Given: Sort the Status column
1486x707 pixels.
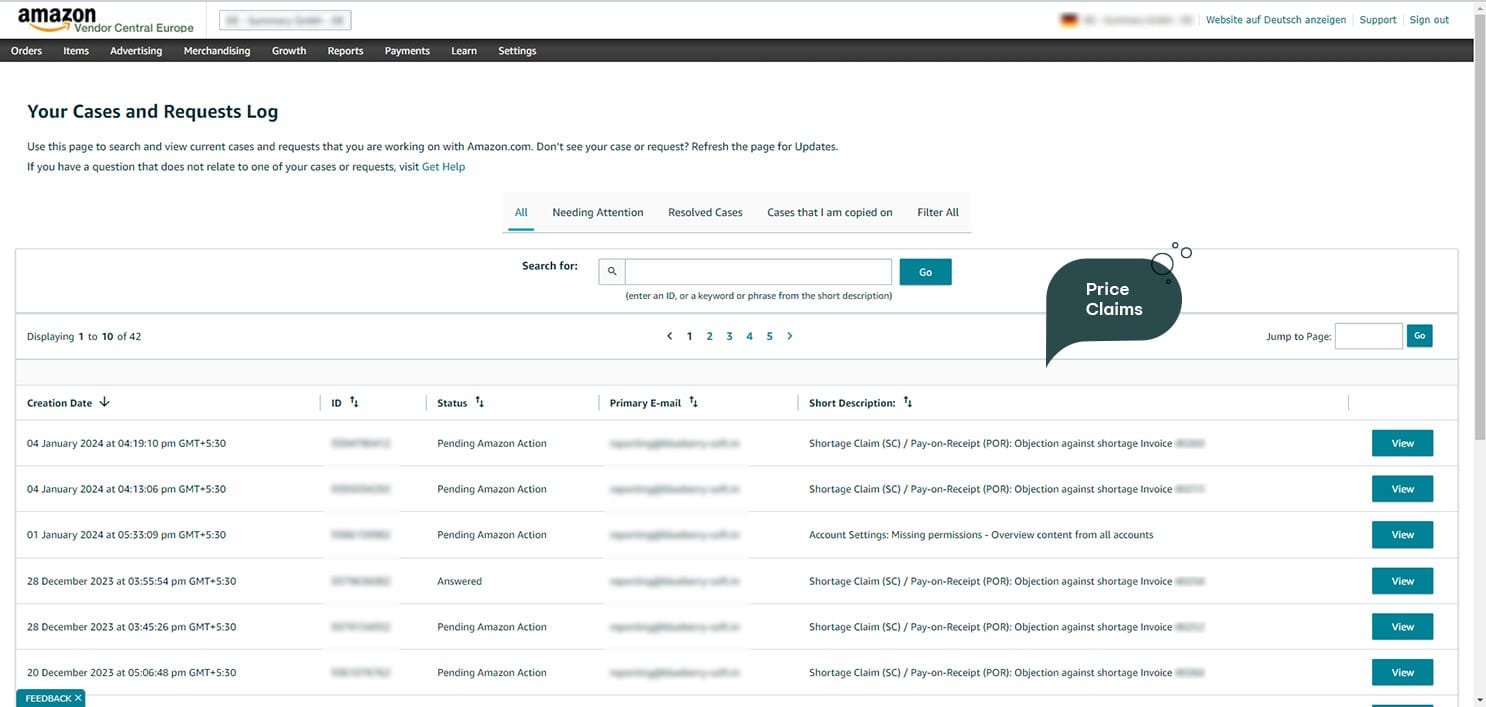Looking at the screenshot, I should click(480, 403).
